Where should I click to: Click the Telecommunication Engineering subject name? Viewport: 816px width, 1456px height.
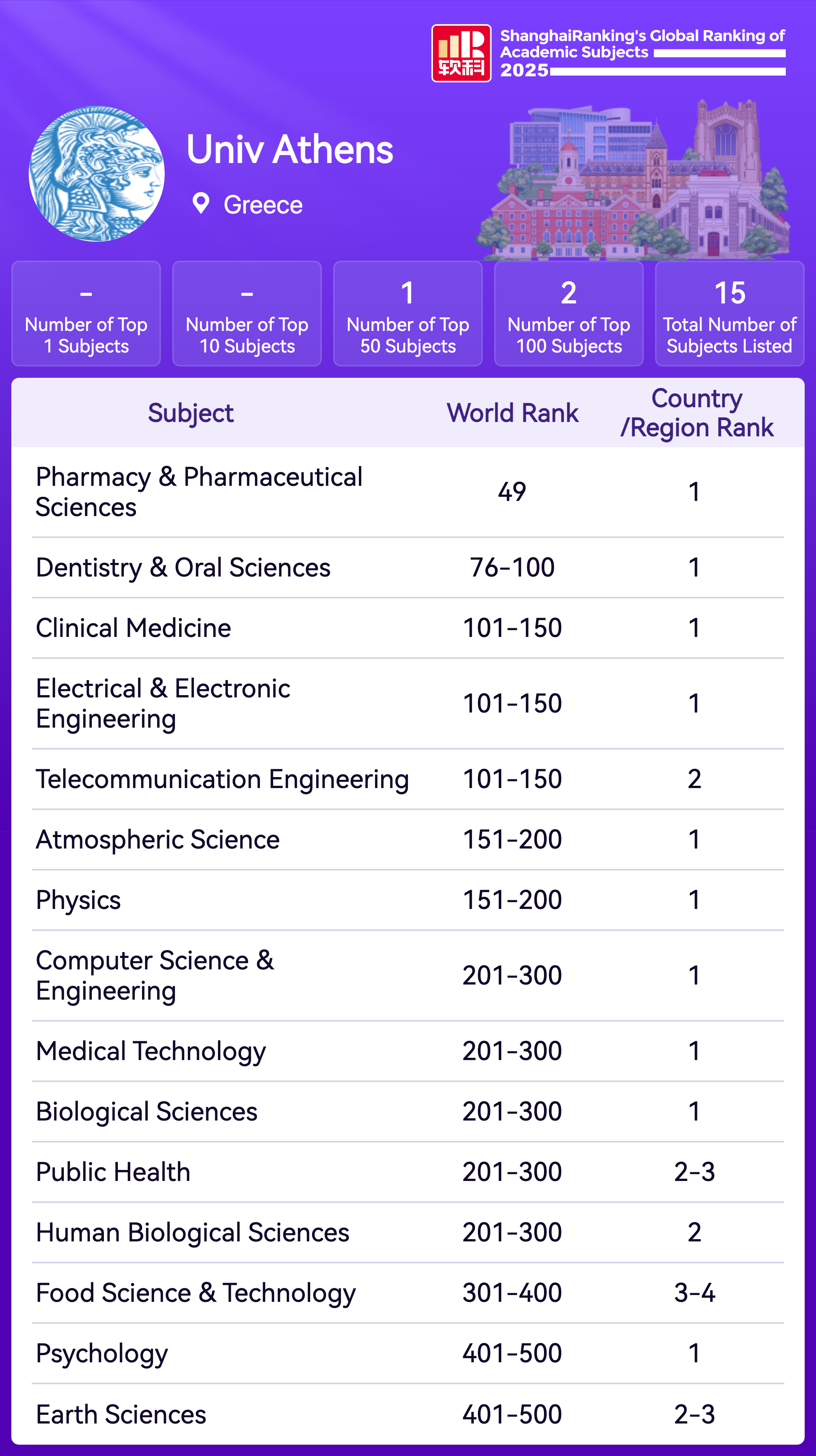pos(222,779)
